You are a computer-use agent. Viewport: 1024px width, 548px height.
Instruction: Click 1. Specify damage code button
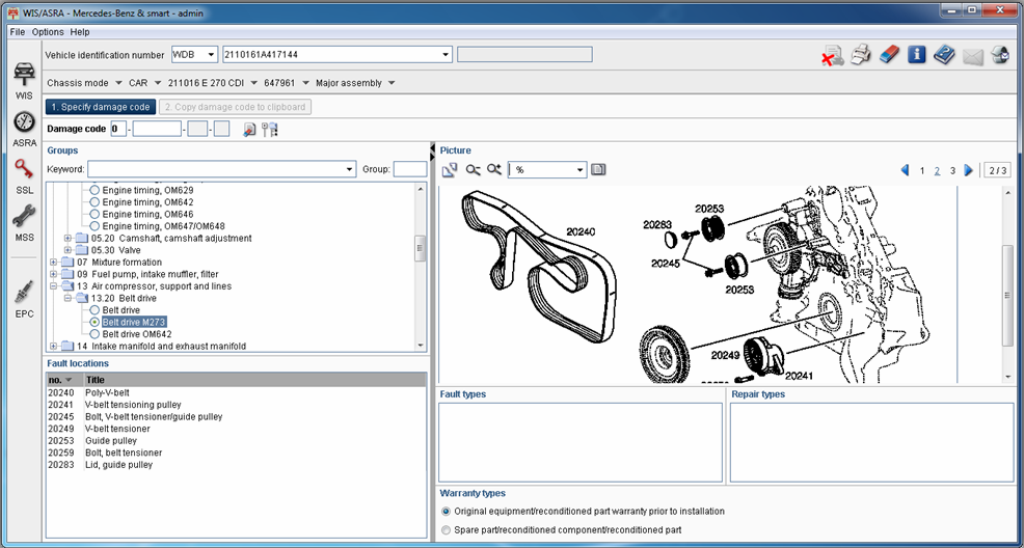pyautogui.click(x=101, y=107)
